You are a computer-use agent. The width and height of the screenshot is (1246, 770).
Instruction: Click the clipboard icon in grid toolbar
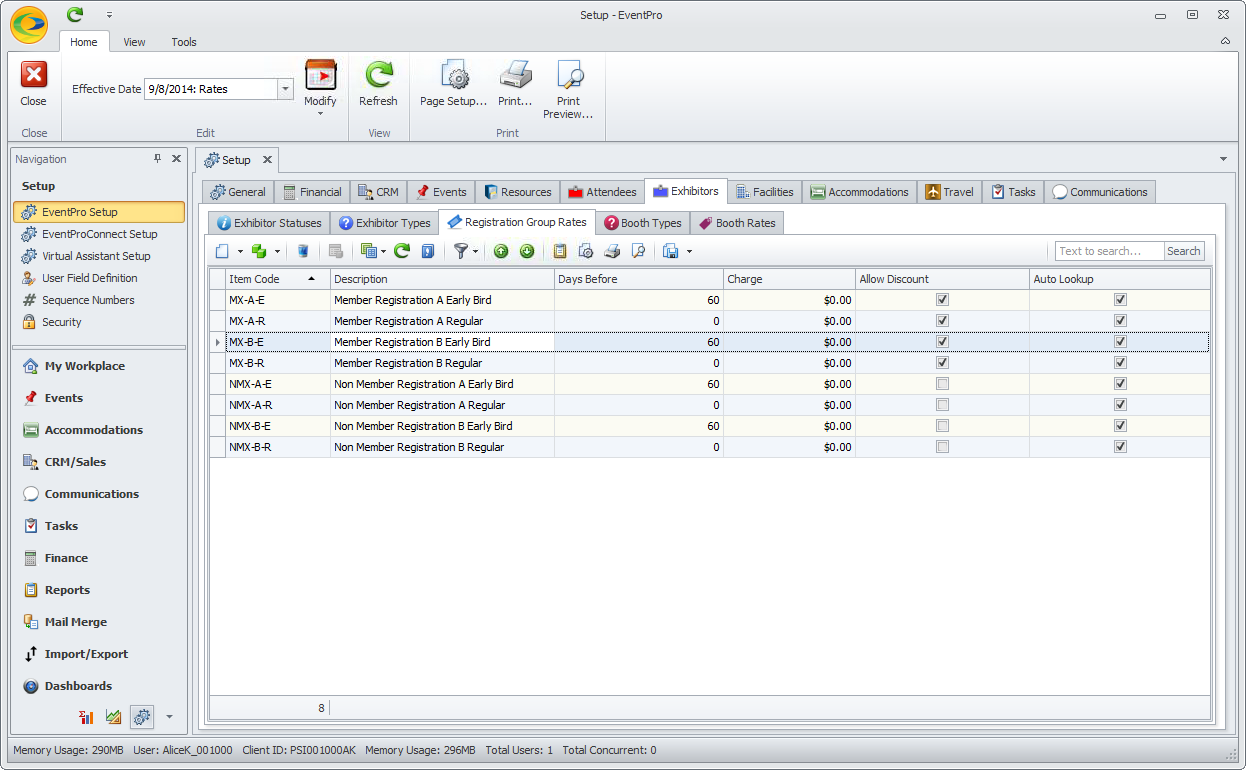point(560,251)
